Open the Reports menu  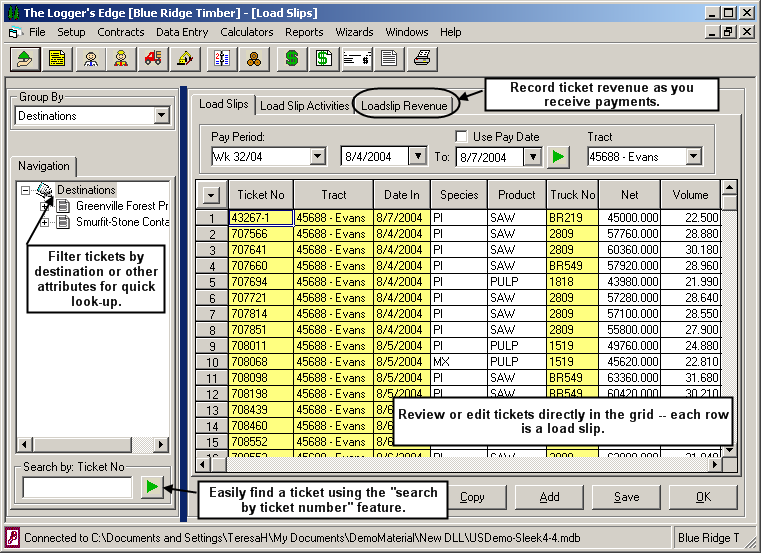304,32
